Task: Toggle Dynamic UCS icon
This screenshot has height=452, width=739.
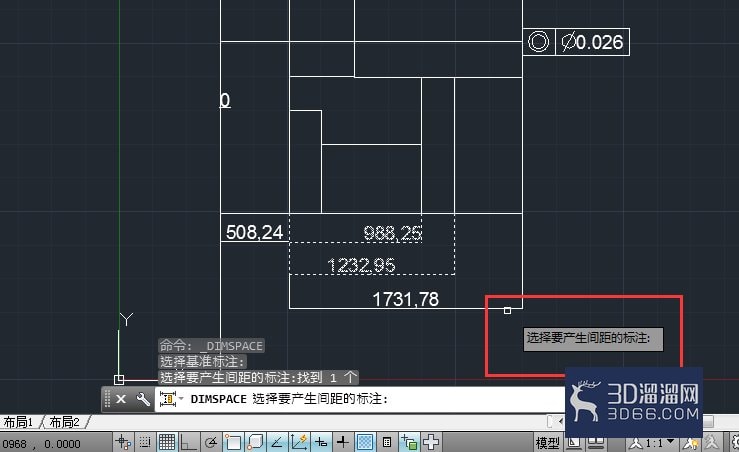Action: 299,443
